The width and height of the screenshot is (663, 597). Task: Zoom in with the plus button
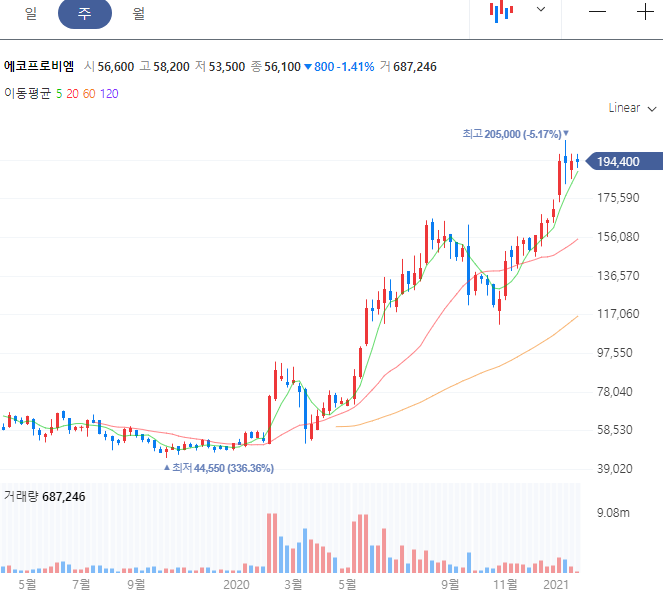(x=645, y=11)
